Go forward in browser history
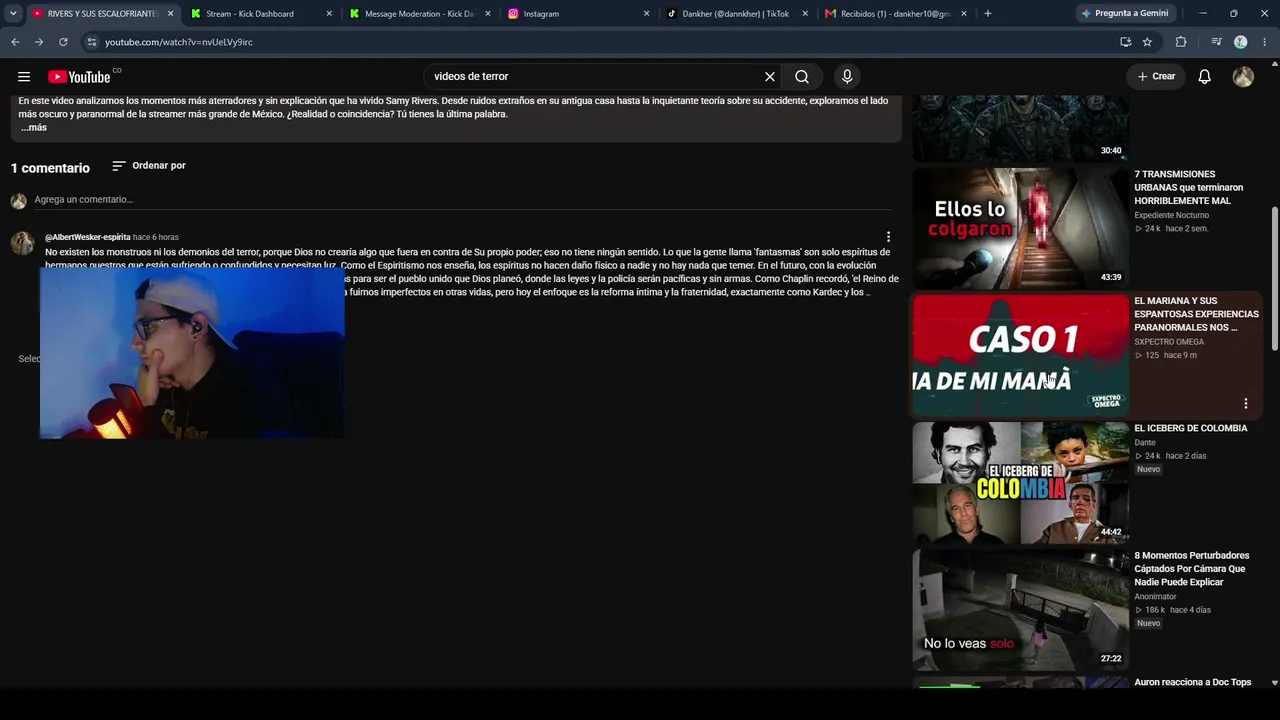 (x=39, y=42)
